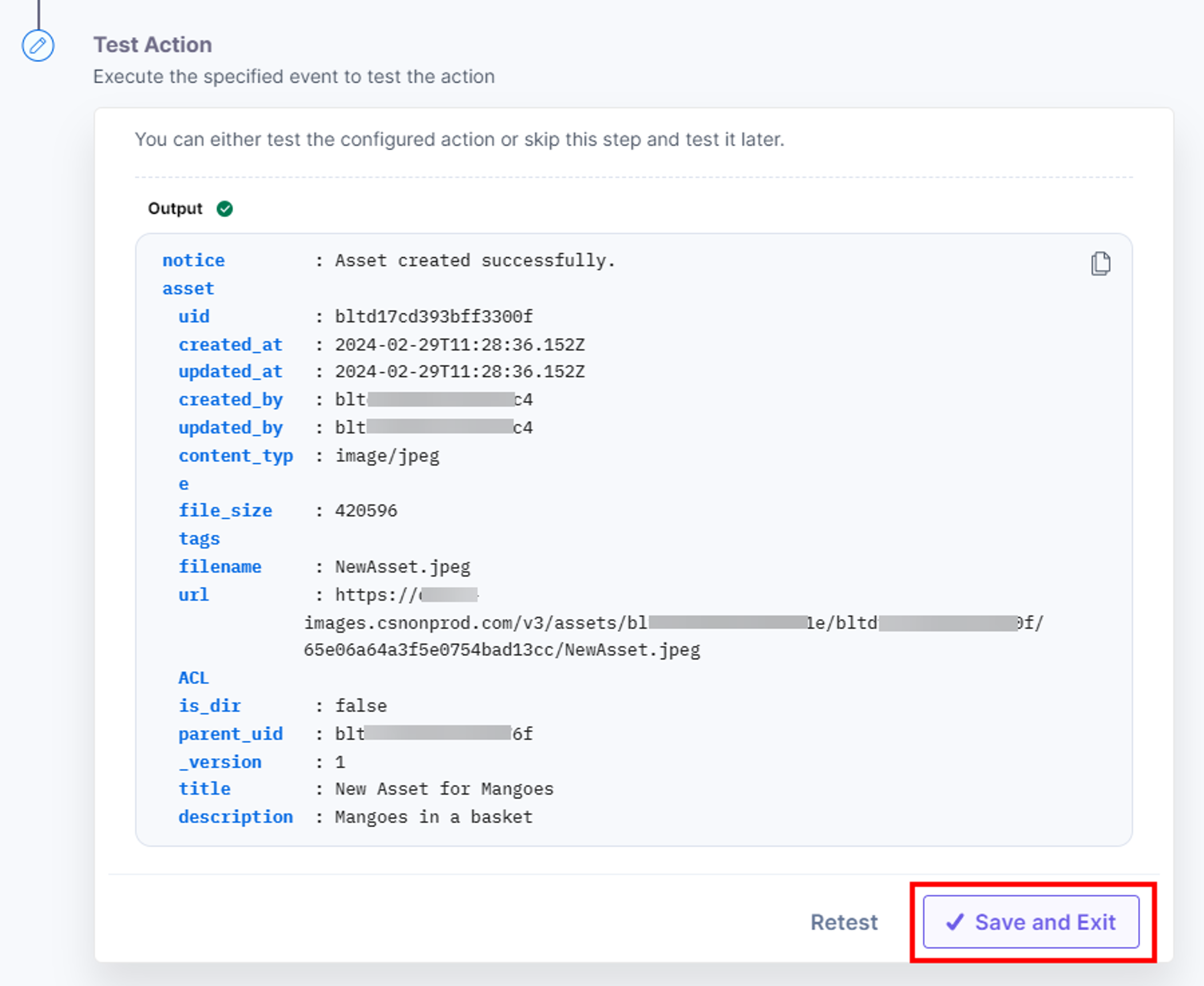Viewport: 1204px width, 986px height.
Task: Click 'Execute the specified event' subtitle
Action: (294, 76)
